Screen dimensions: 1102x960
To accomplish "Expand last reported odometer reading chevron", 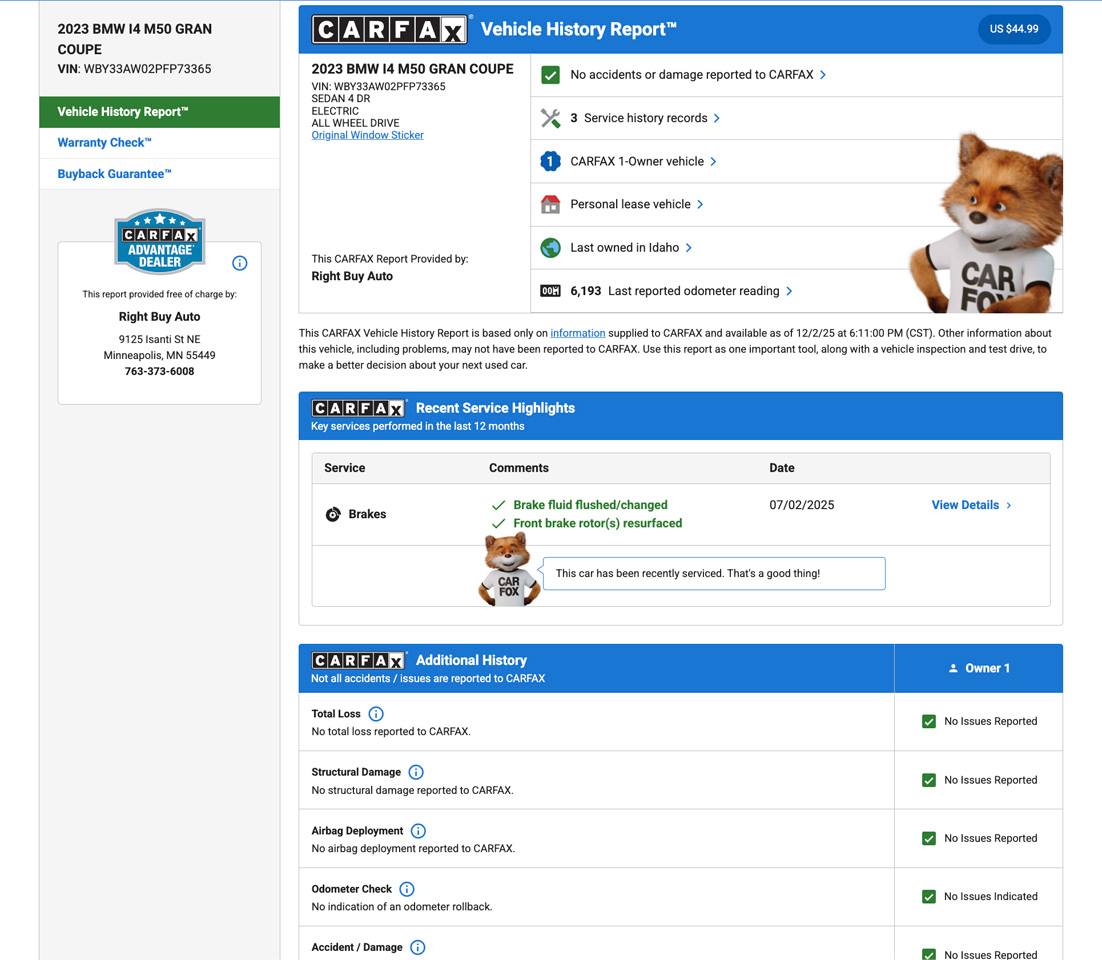I will click(x=789, y=291).
